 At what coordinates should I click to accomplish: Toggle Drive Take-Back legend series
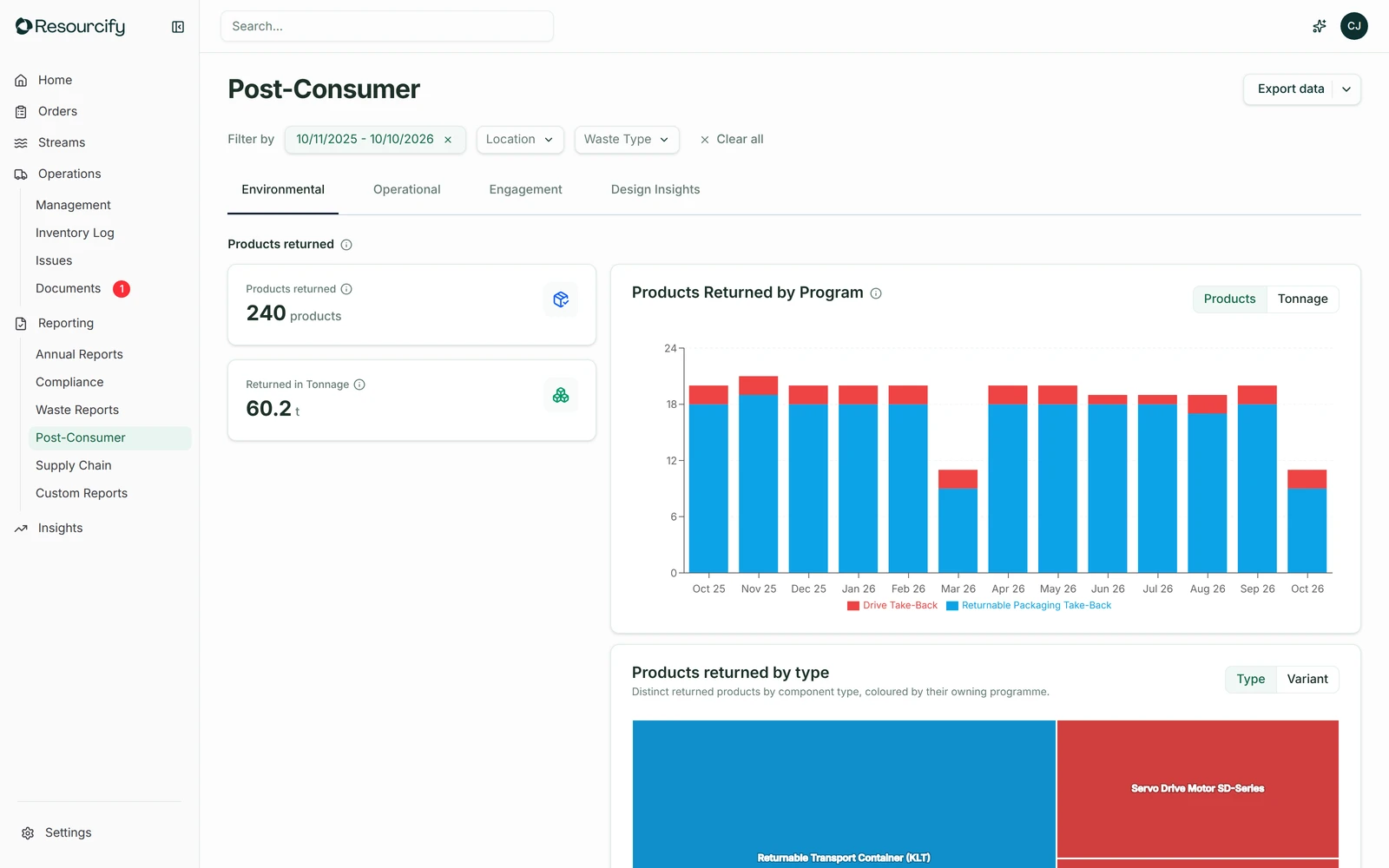(x=892, y=605)
